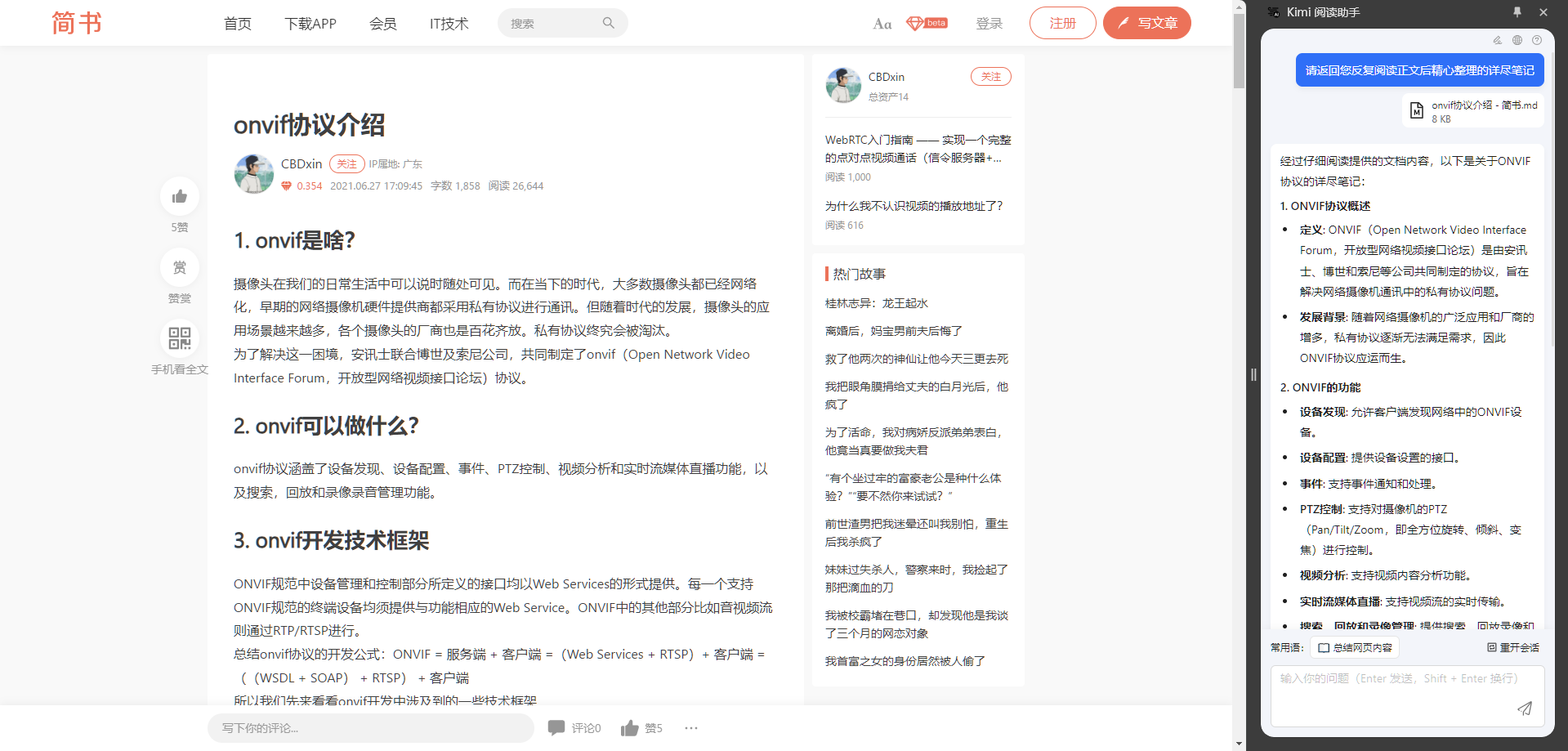
Task: Click the search magnifier icon
Action: 608,23
